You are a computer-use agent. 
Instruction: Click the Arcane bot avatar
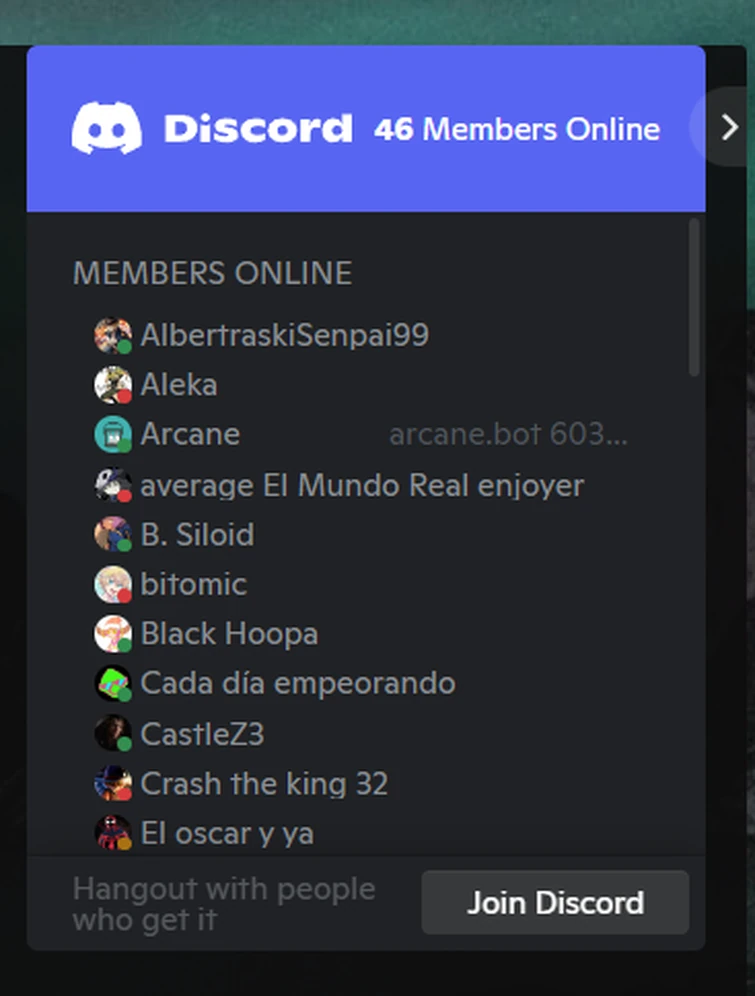click(113, 434)
